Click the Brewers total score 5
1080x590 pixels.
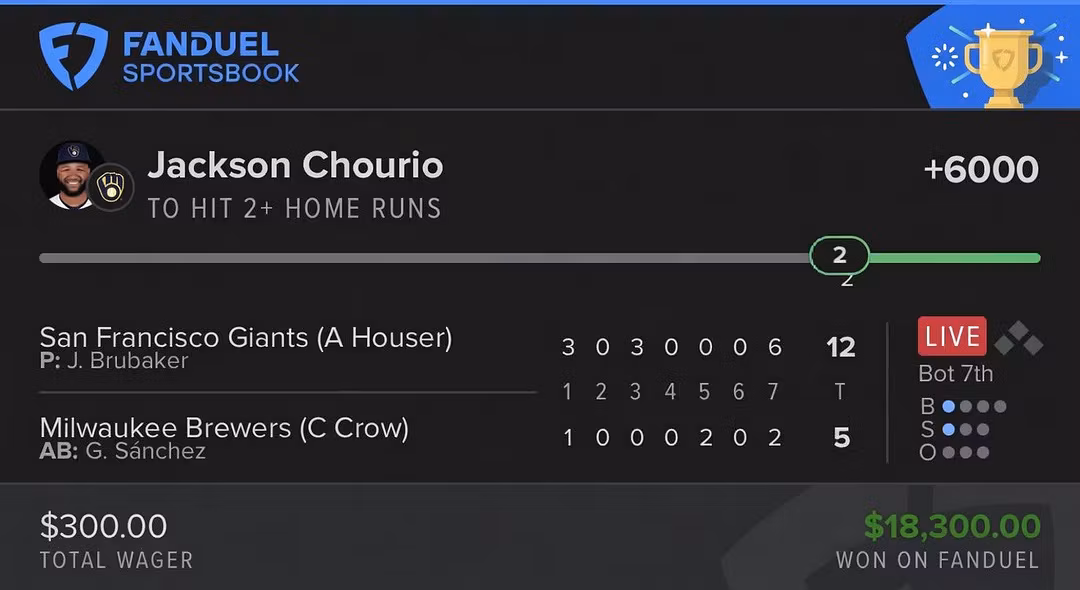(x=842, y=438)
